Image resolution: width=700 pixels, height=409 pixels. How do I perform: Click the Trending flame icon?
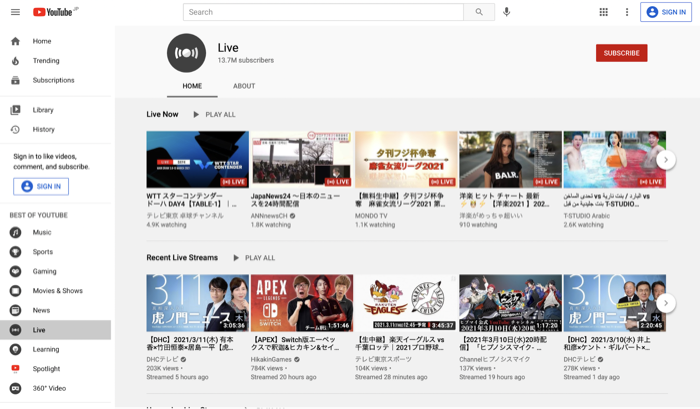coord(15,61)
